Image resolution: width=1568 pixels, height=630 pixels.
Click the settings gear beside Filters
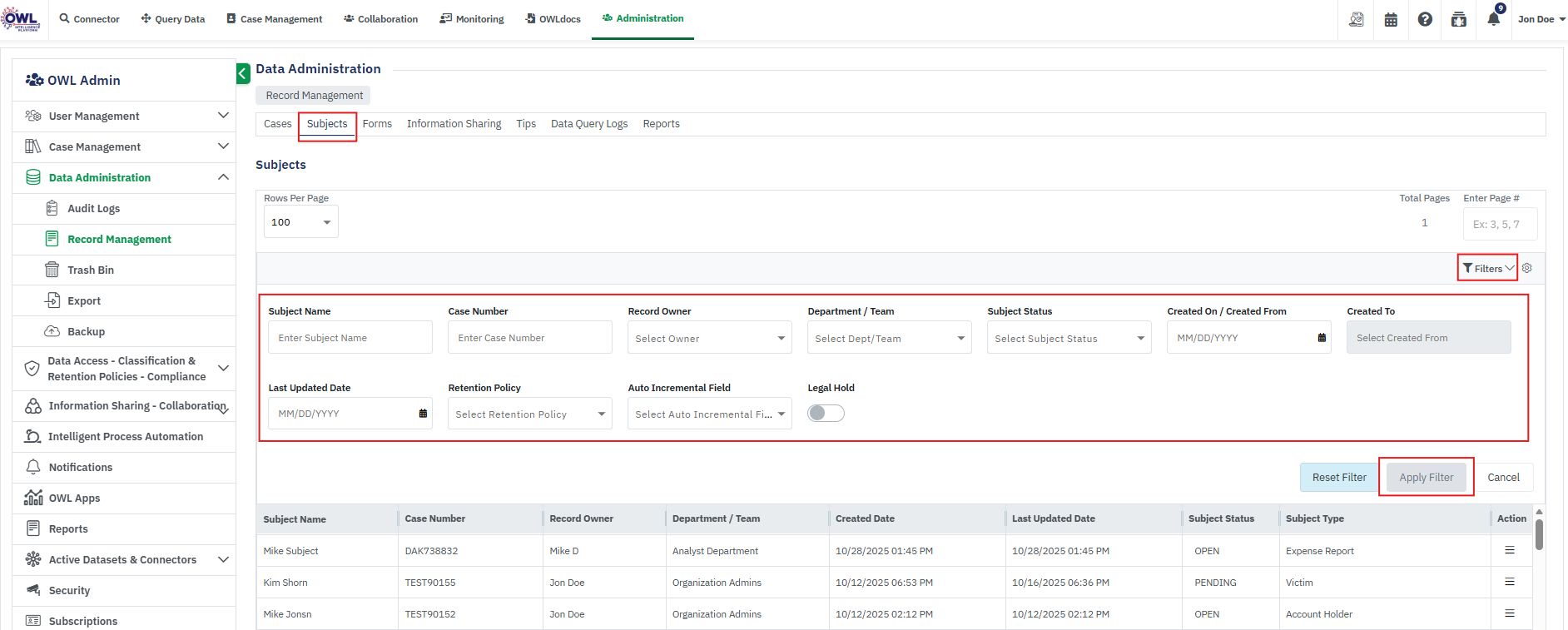(1527, 268)
